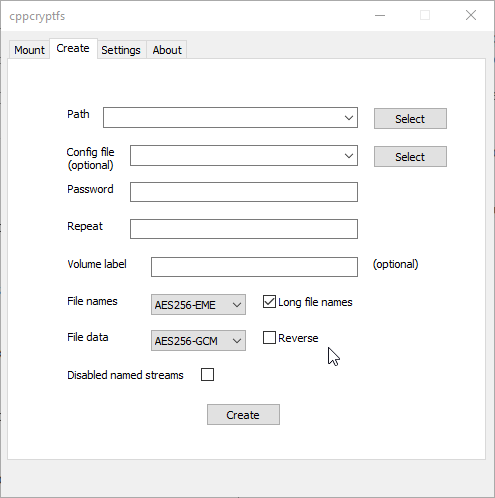This screenshot has width=495, height=498.
Task: Close the cppcryptfs window
Action: point(471,15)
